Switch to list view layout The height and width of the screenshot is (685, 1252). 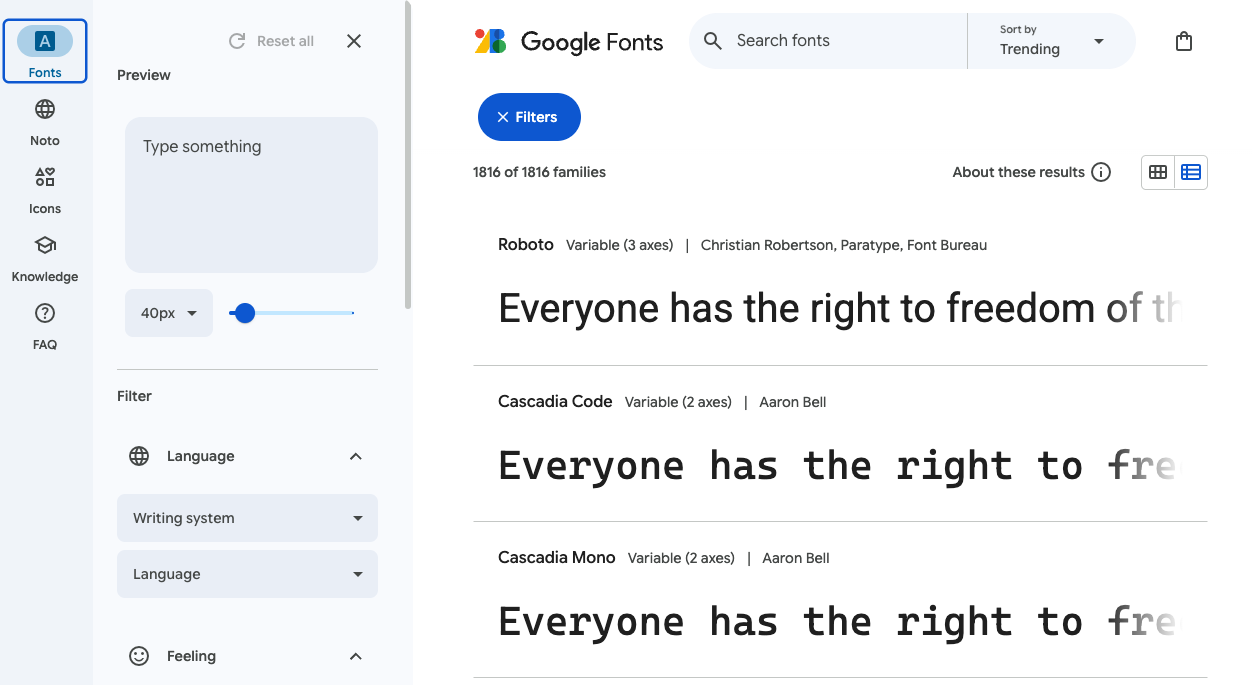pyautogui.click(x=1190, y=172)
